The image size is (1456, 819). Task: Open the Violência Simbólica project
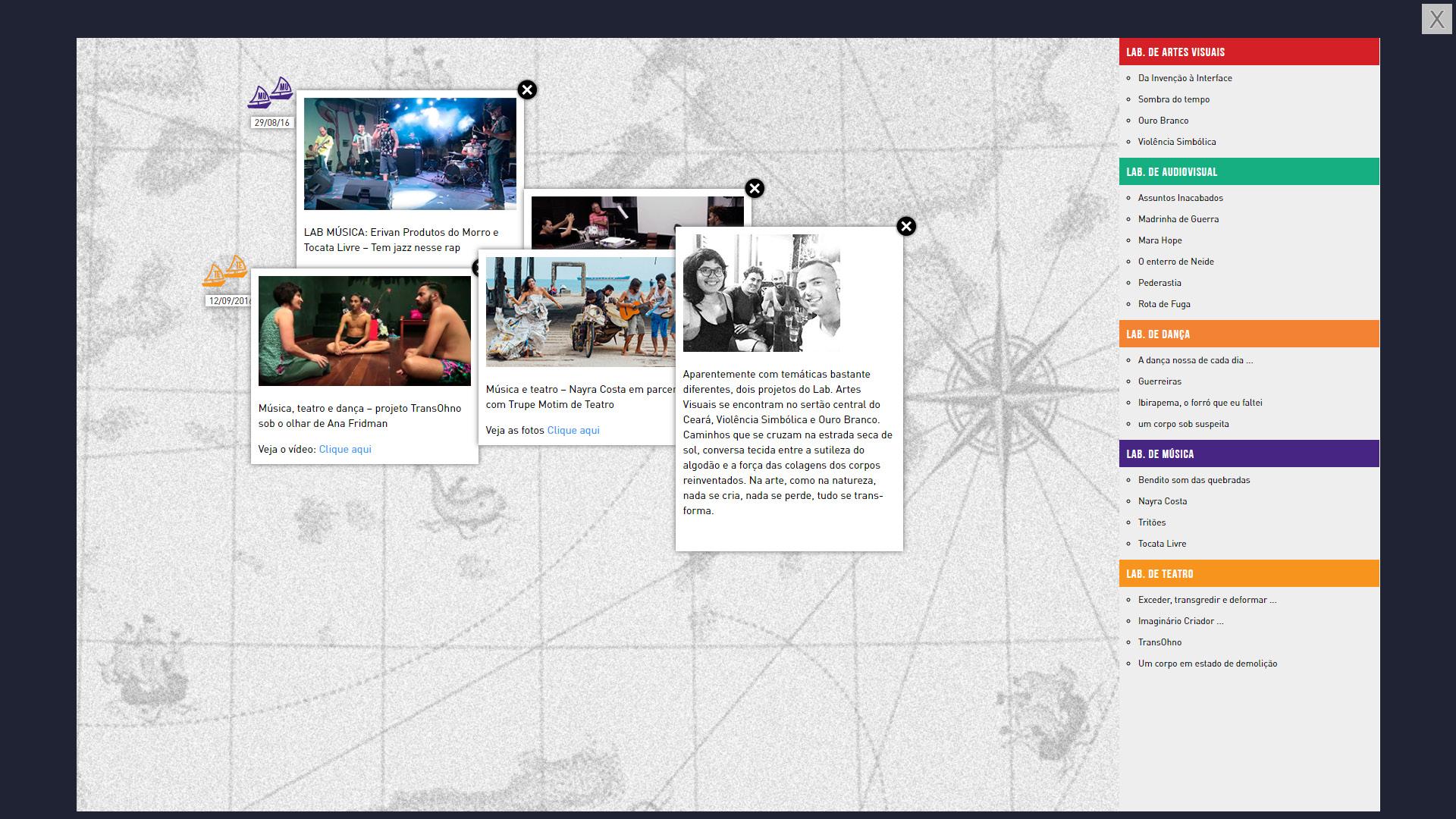[x=1176, y=142]
